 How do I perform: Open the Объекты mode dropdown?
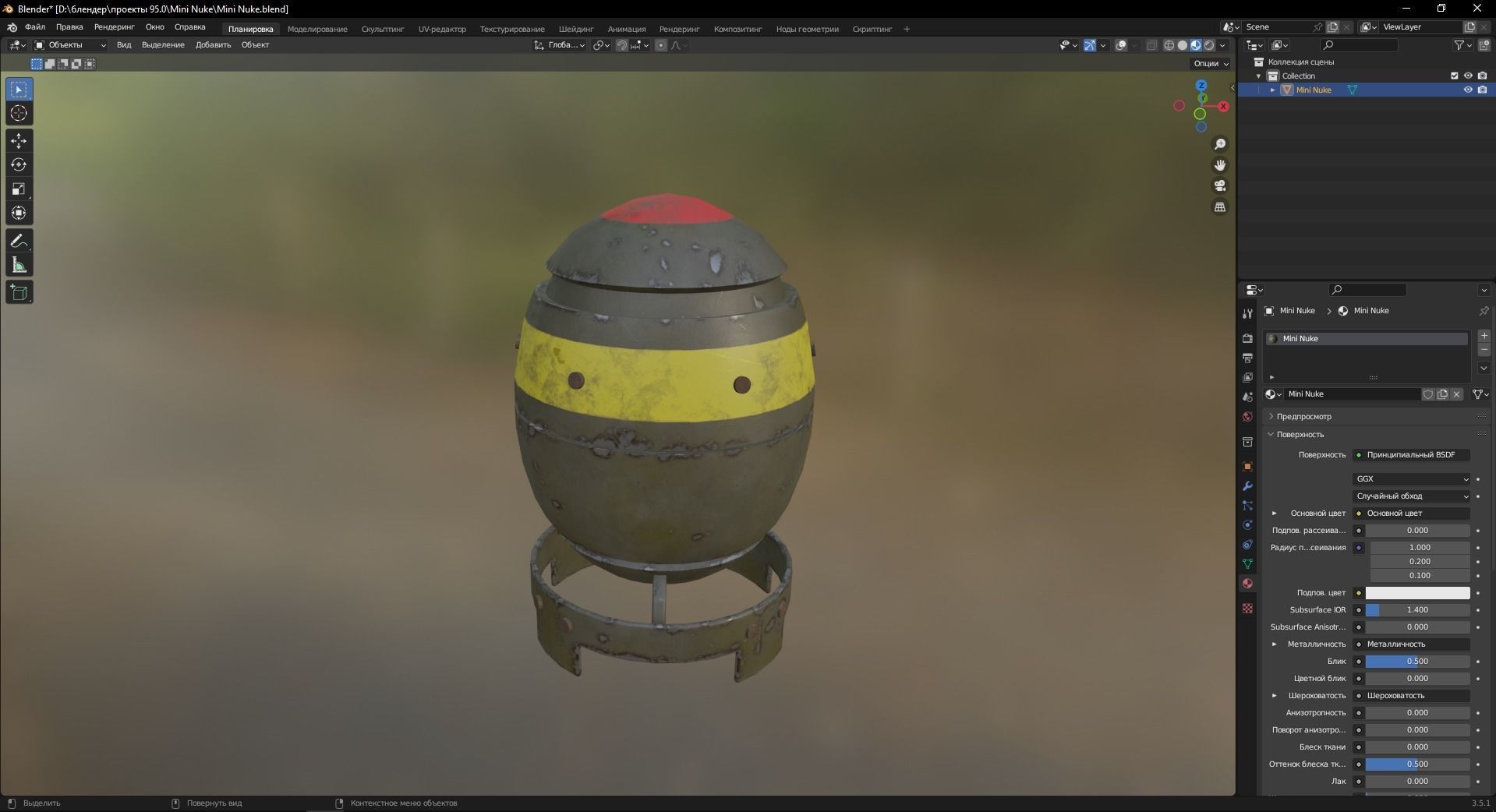tap(70, 45)
